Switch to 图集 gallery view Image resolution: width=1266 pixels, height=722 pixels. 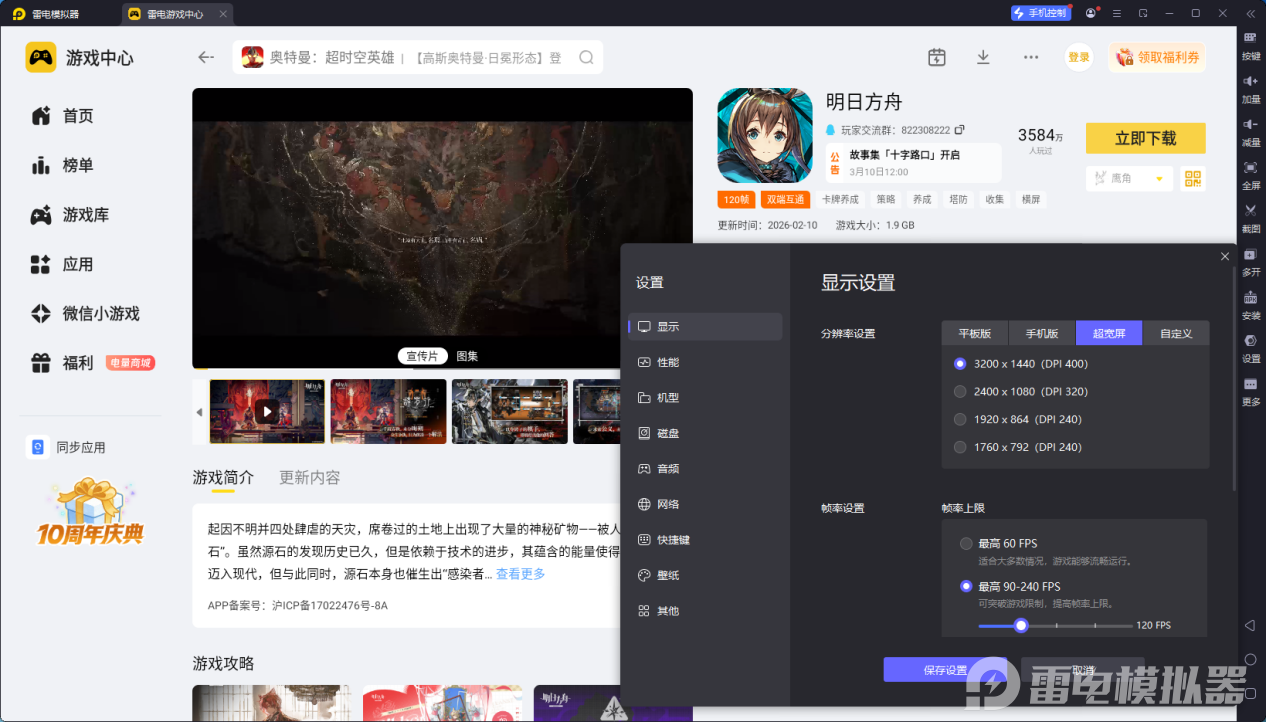pyautogui.click(x=467, y=356)
